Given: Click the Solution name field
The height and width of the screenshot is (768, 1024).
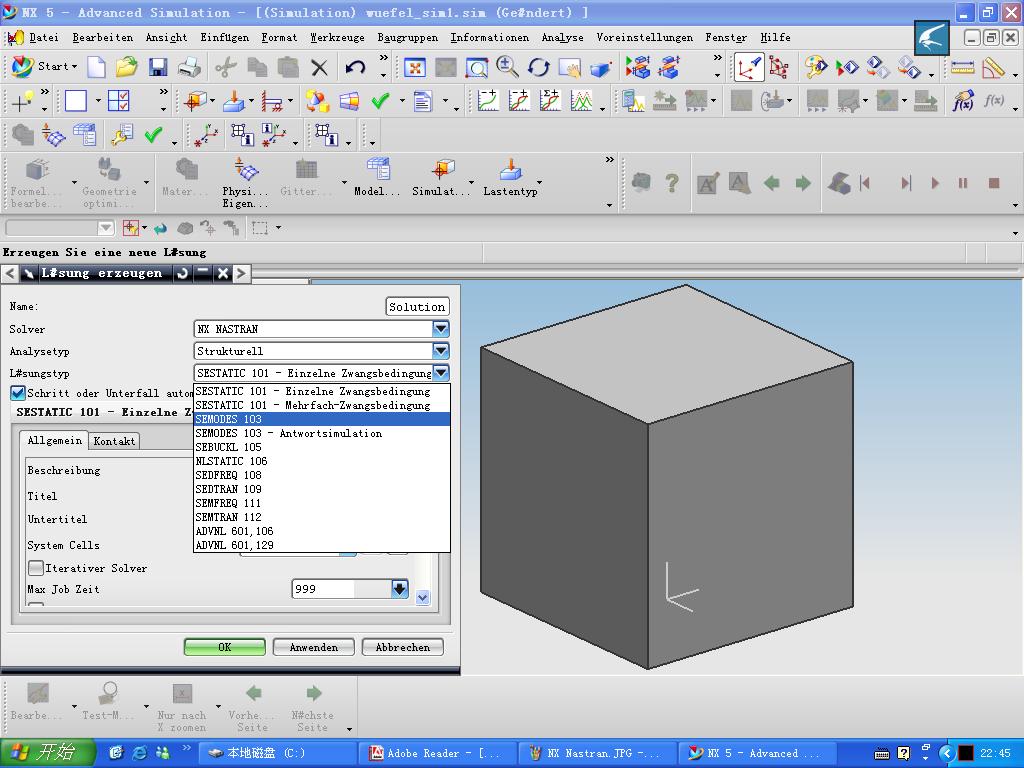Looking at the screenshot, I should click(x=417, y=307).
